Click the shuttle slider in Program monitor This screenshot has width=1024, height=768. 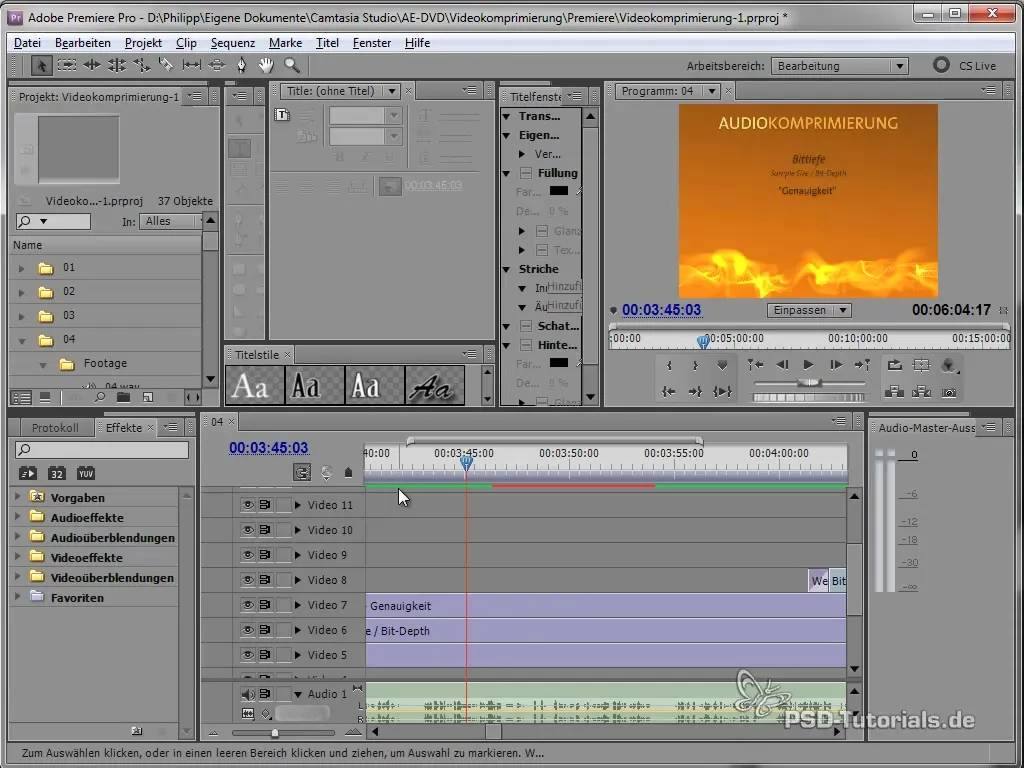(x=810, y=383)
